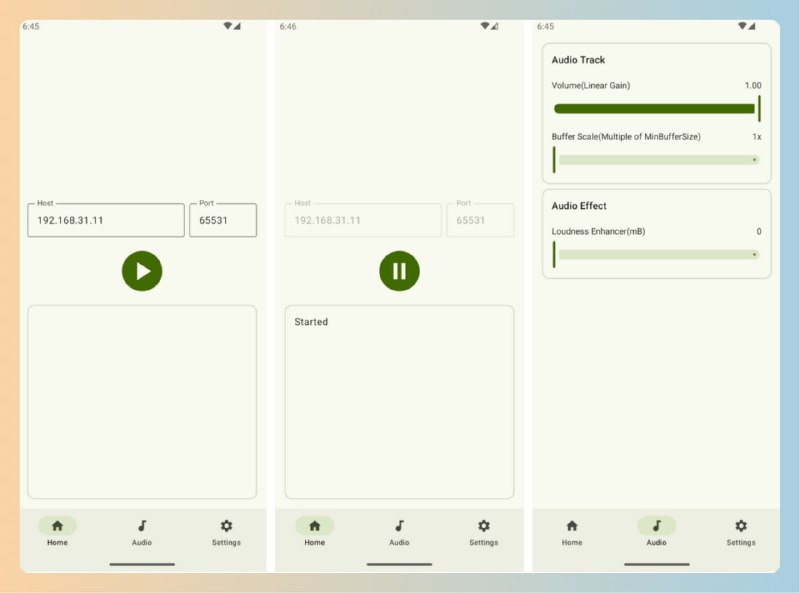Screen dimensions: 800x593
Task: Open Settings gear on the Started screen
Action: pos(483,526)
